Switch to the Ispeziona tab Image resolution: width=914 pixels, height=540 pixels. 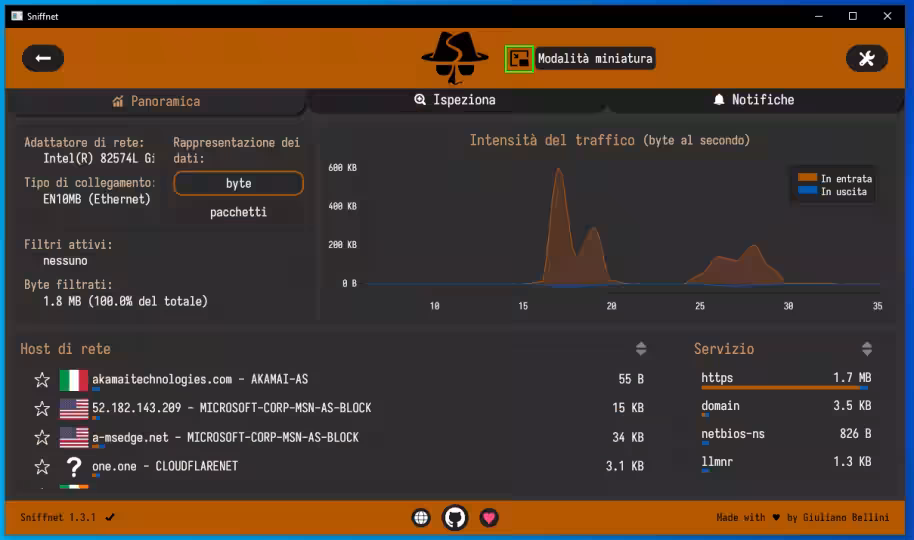(455, 100)
